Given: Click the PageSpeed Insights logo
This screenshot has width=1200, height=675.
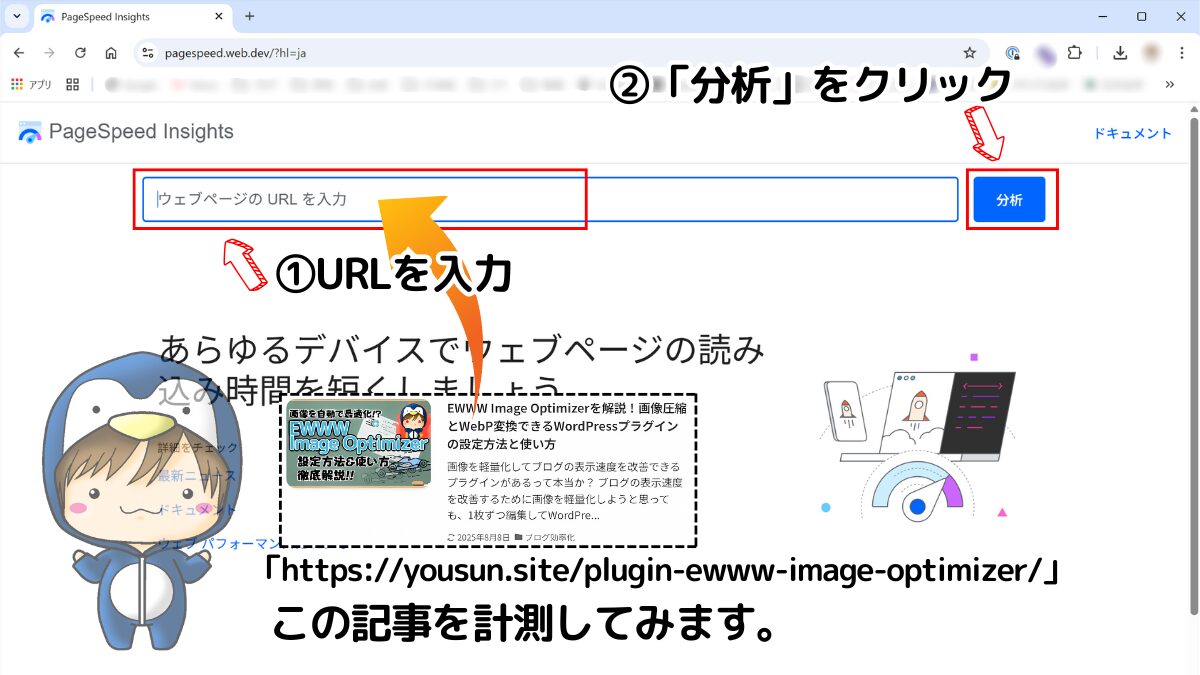Looking at the screenshot, I should pos(126,132).
